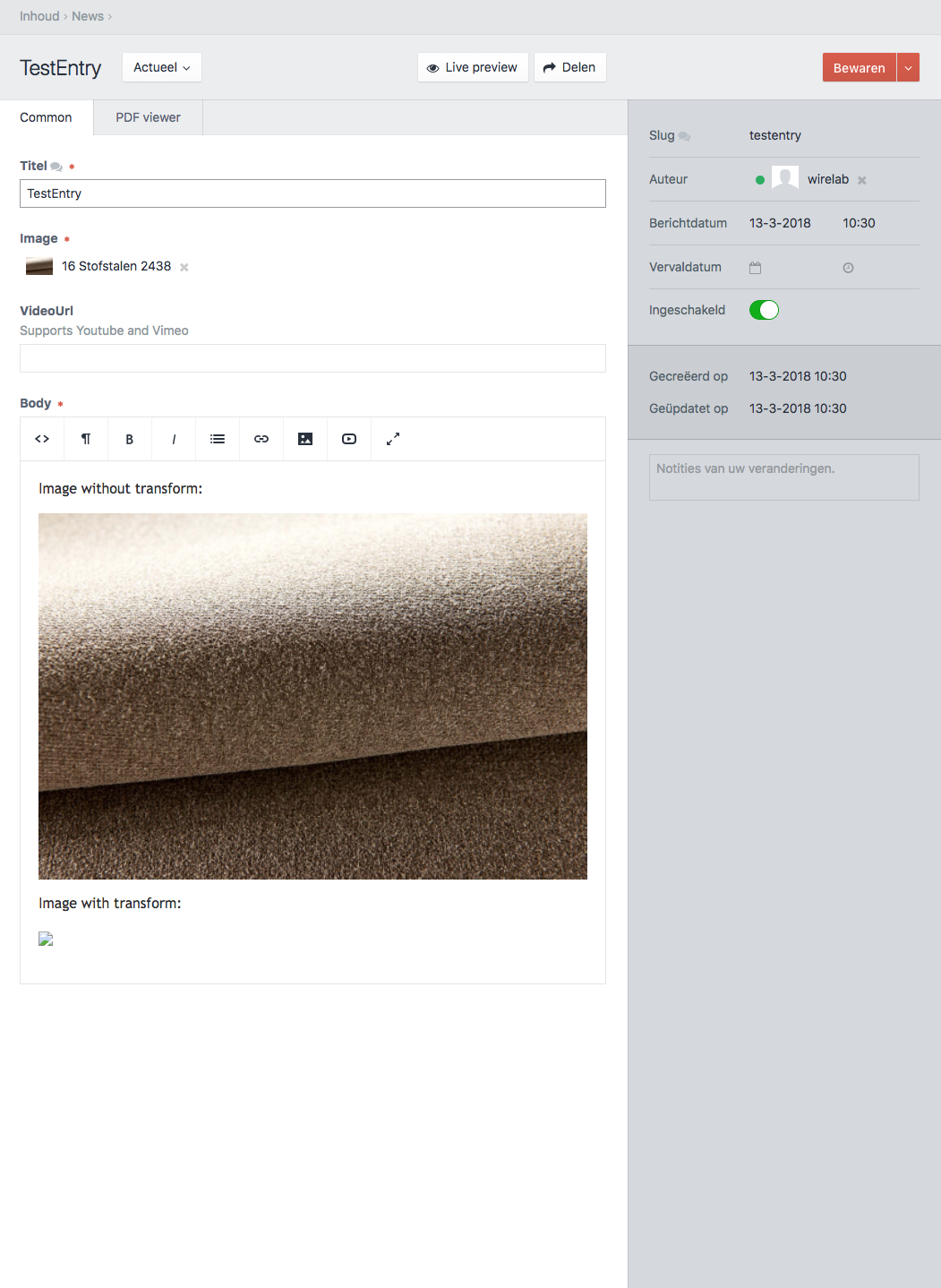Open HTML source view in Body editor
Image resolution: width=941 pixels, height=1288 pixels.
[41, 439]
